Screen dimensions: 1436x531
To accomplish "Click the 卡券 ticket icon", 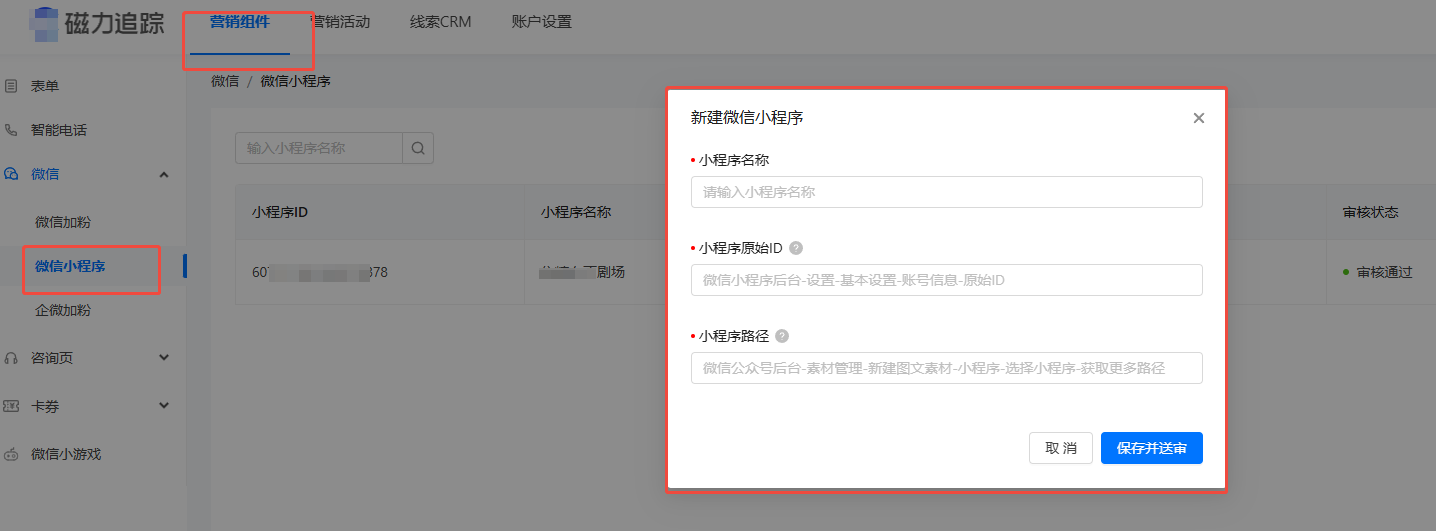I will [11, 406].
